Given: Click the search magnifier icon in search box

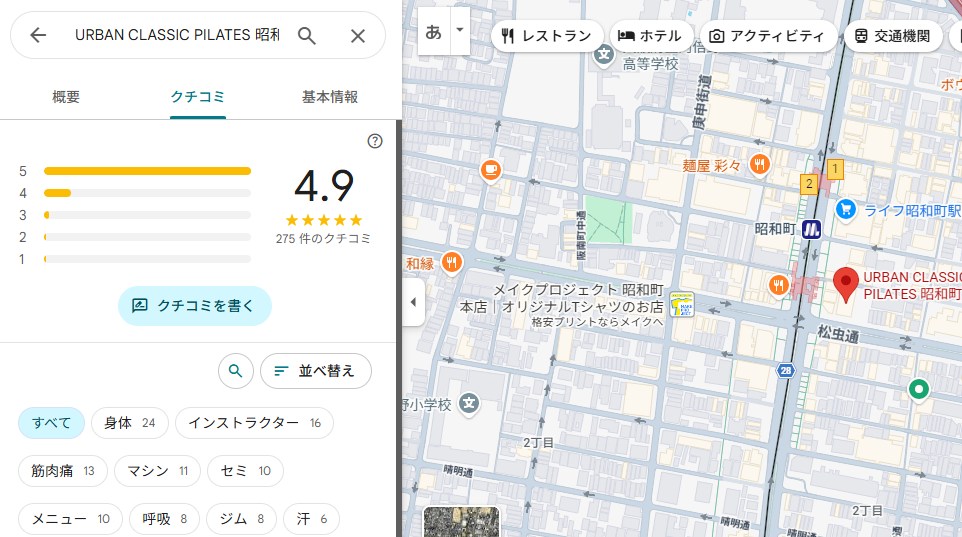Looking at the screenshot, I should [307, 36].
